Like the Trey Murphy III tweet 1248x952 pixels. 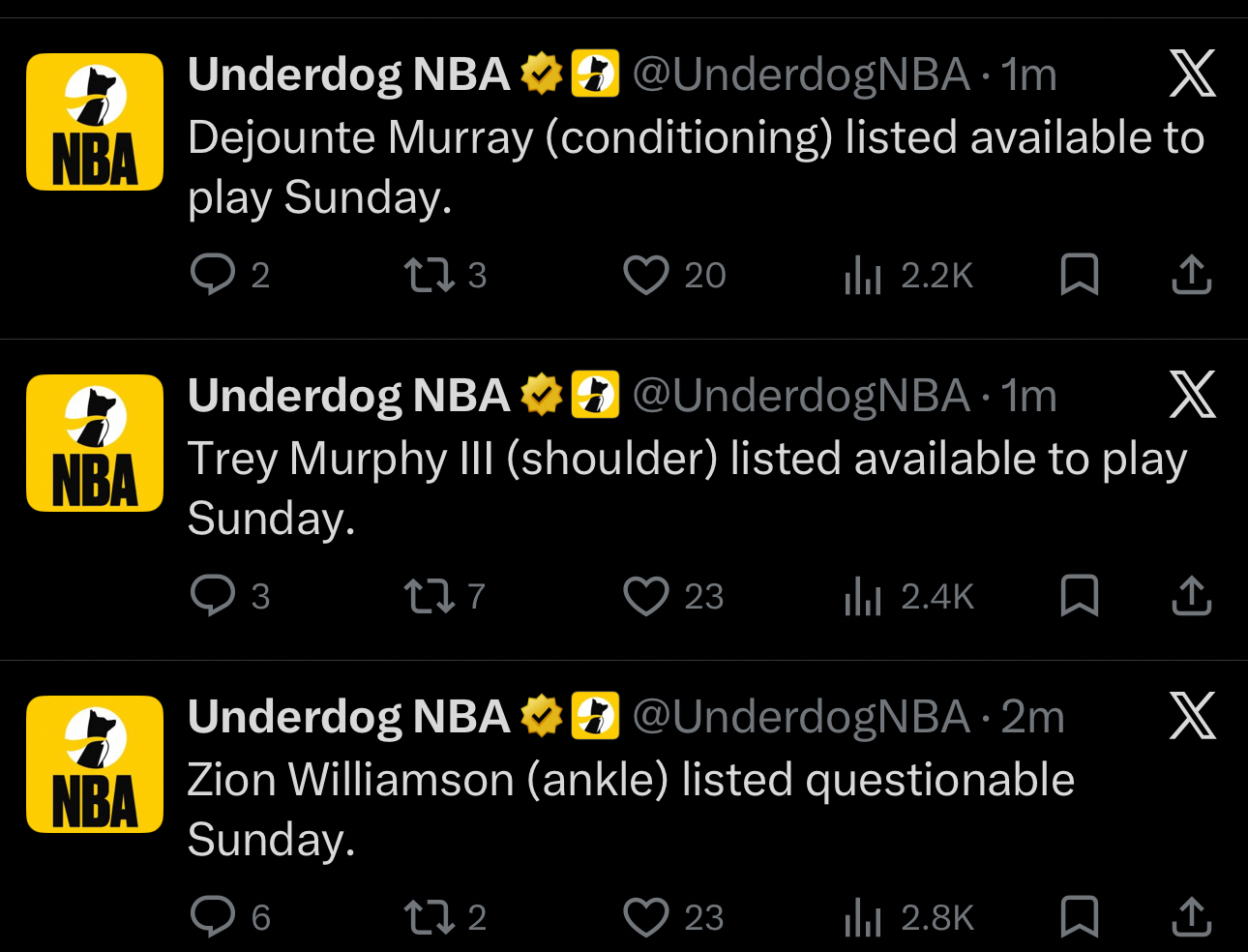point(645,597)
